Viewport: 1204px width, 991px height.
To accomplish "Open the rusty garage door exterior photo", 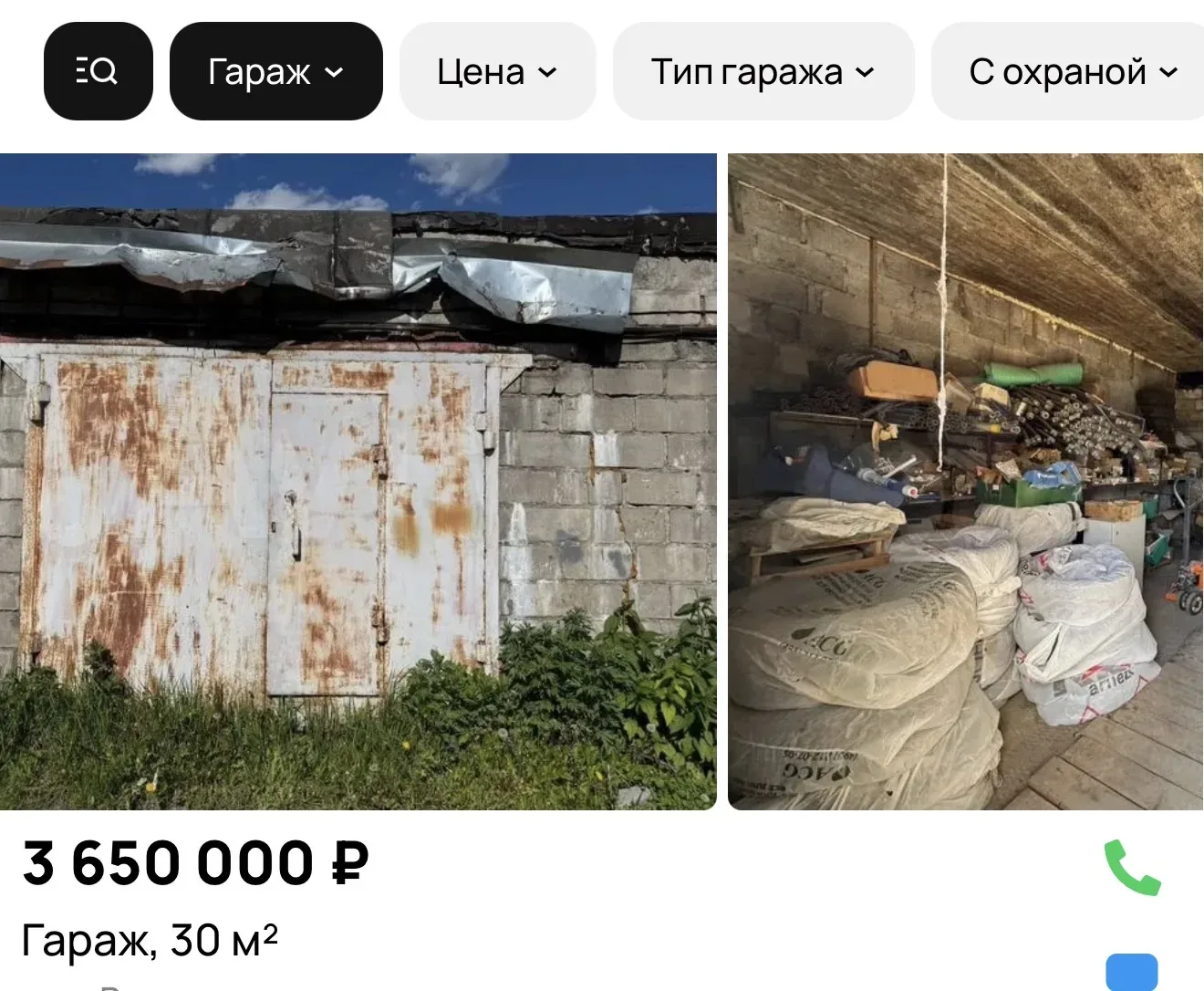I will [358, 482].
